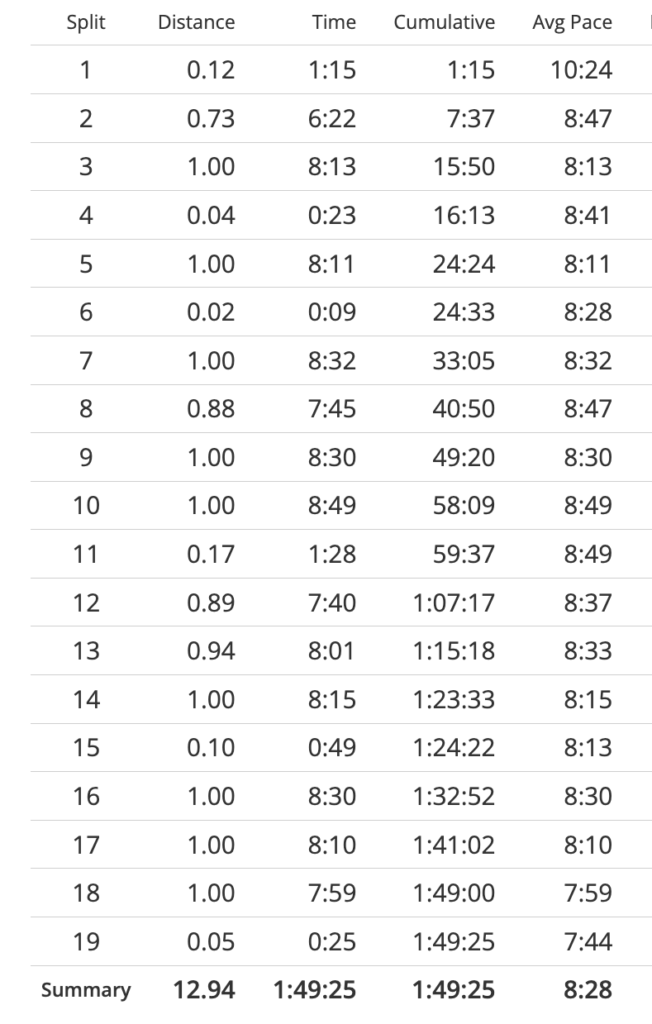Select the 33:05 cumulative cell
The image size is (652, 1024).
tap(463, 360)
